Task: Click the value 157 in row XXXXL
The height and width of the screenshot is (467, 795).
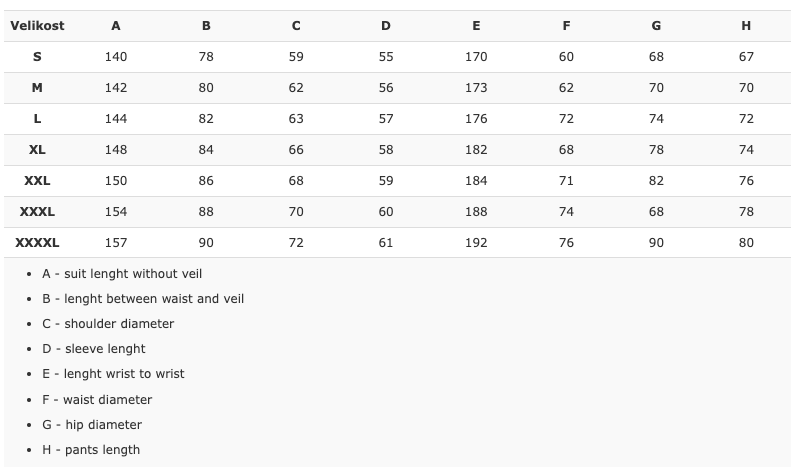Action: point(116,243)
